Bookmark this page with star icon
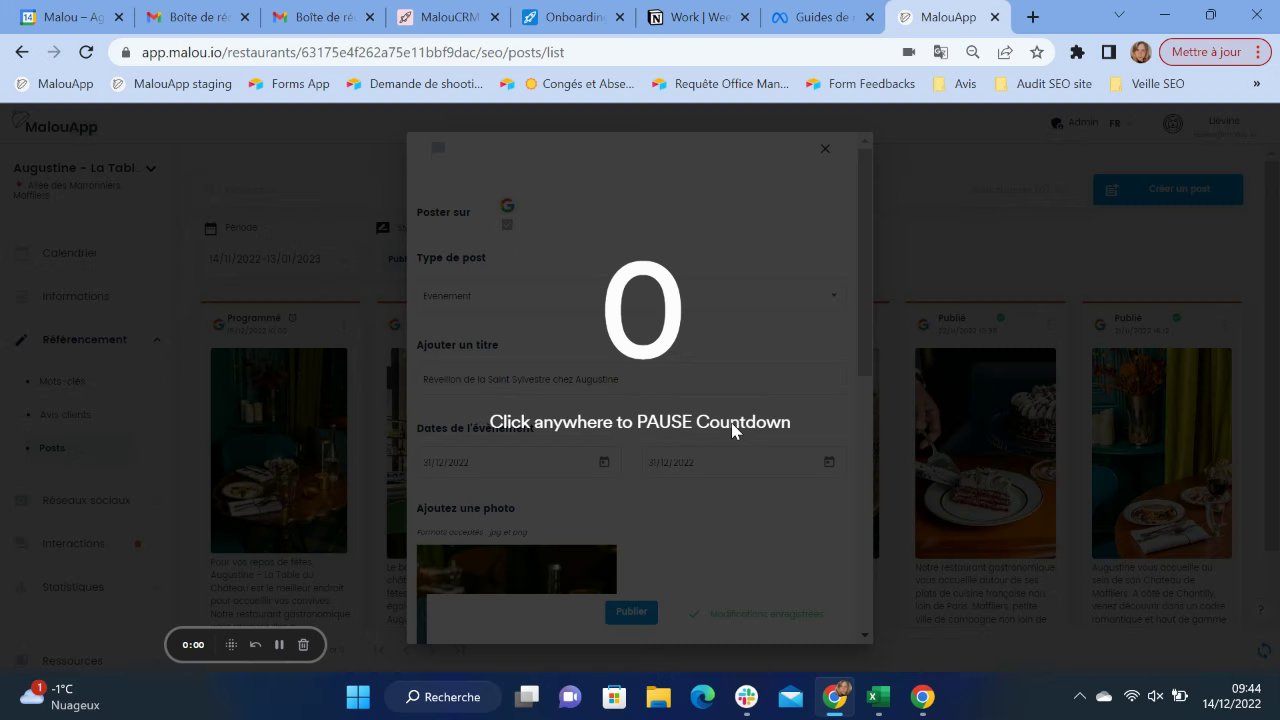Viewport: 1280px width, 720px height. pyautogui.click(x=1037, y=52)
